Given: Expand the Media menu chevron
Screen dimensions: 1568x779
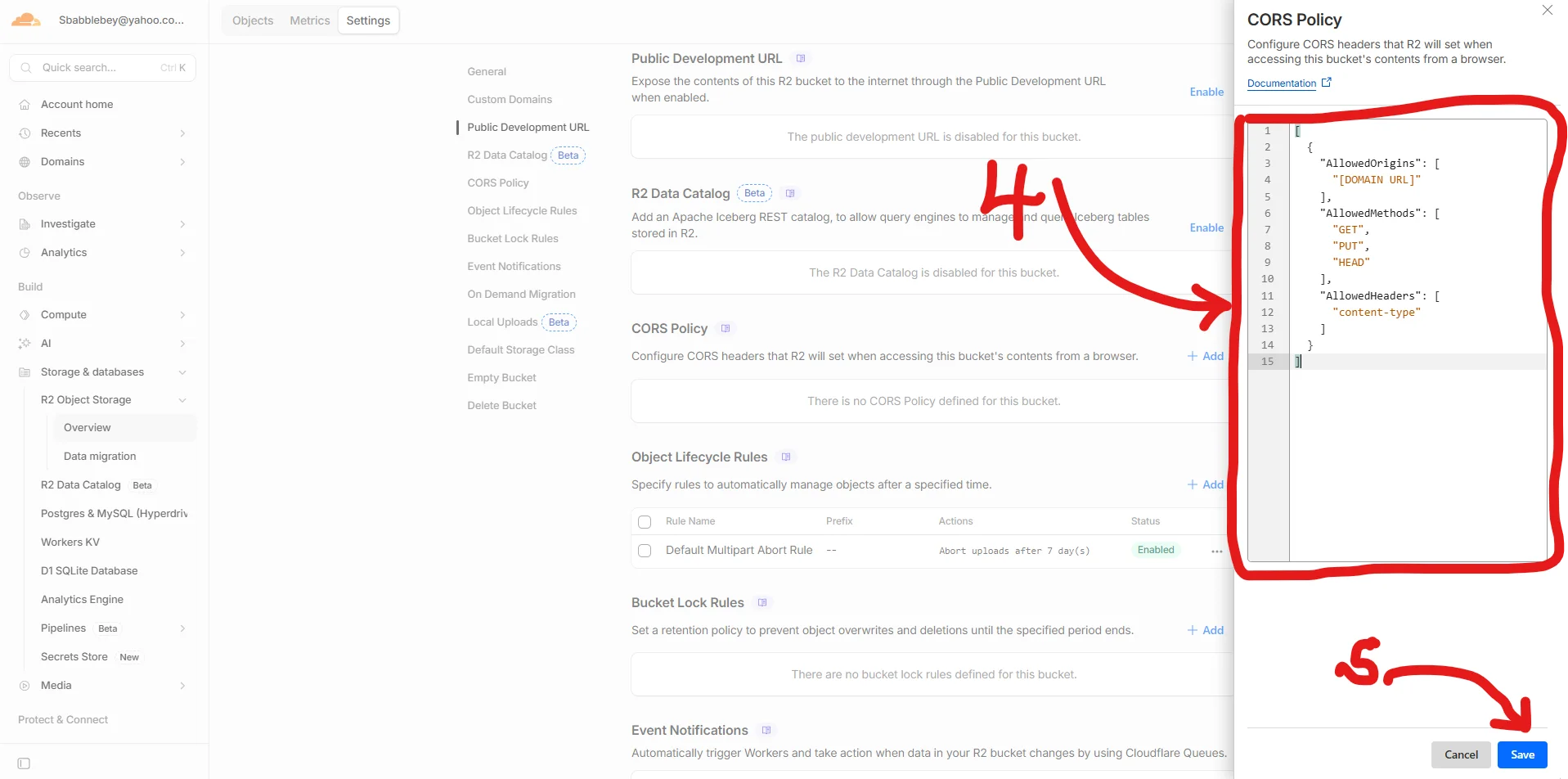Looking at the screenshot, I should (x=182, y=686).
